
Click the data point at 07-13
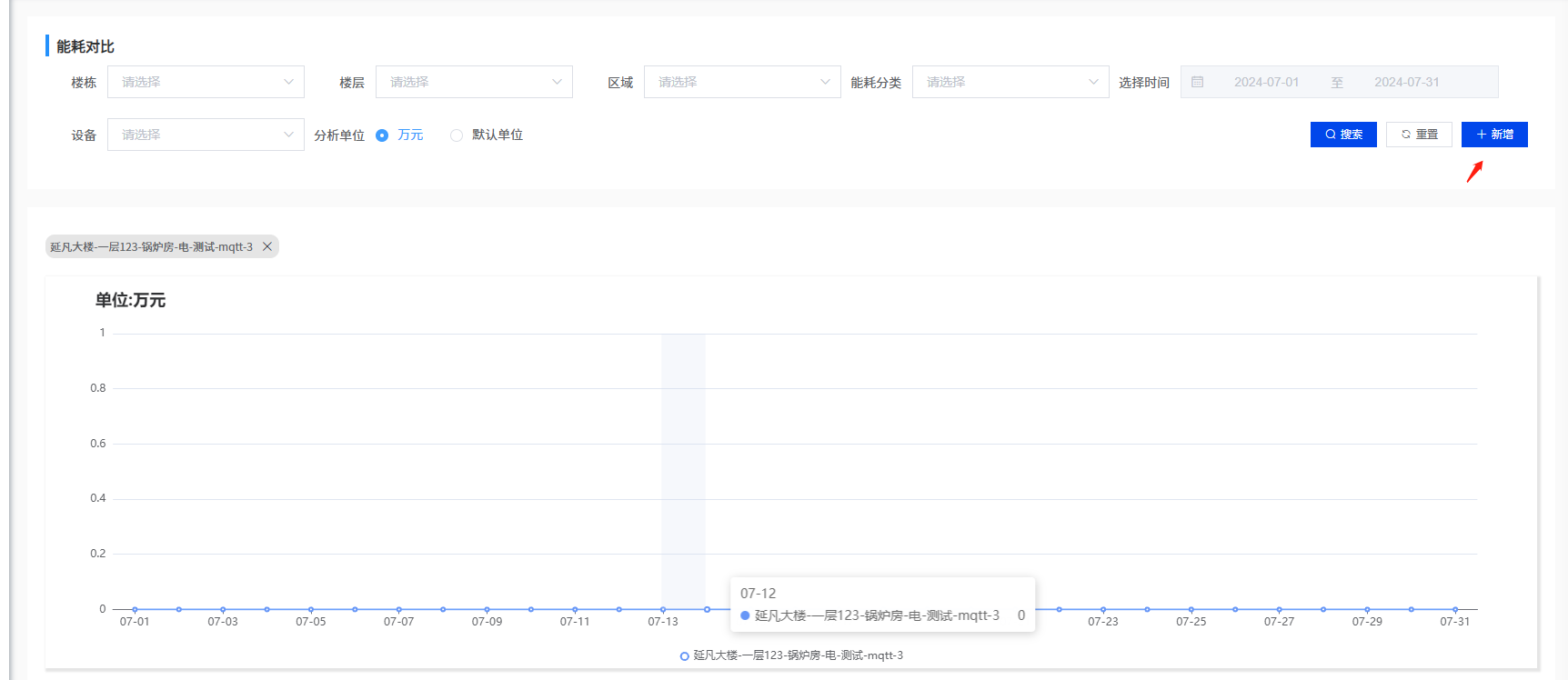[x=663, y=609]
